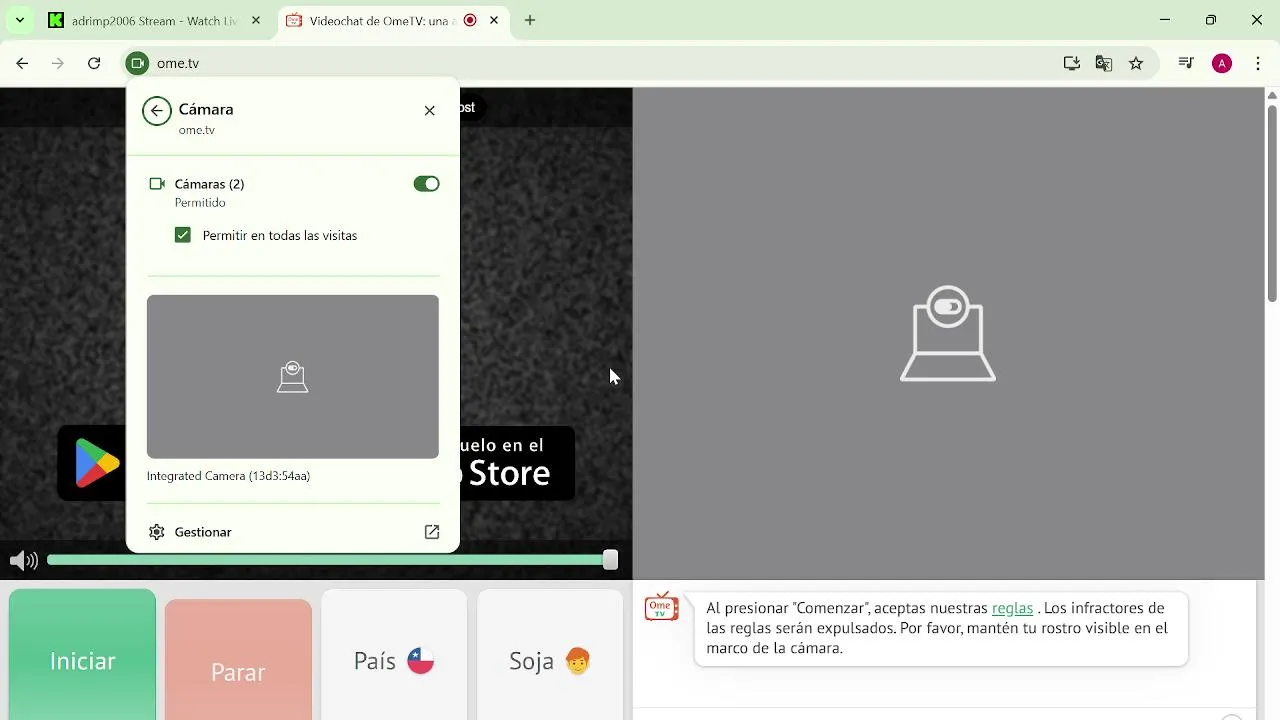1280x720 pixels.
Task: Restore down the browser window
Action: click(1211, 20)
